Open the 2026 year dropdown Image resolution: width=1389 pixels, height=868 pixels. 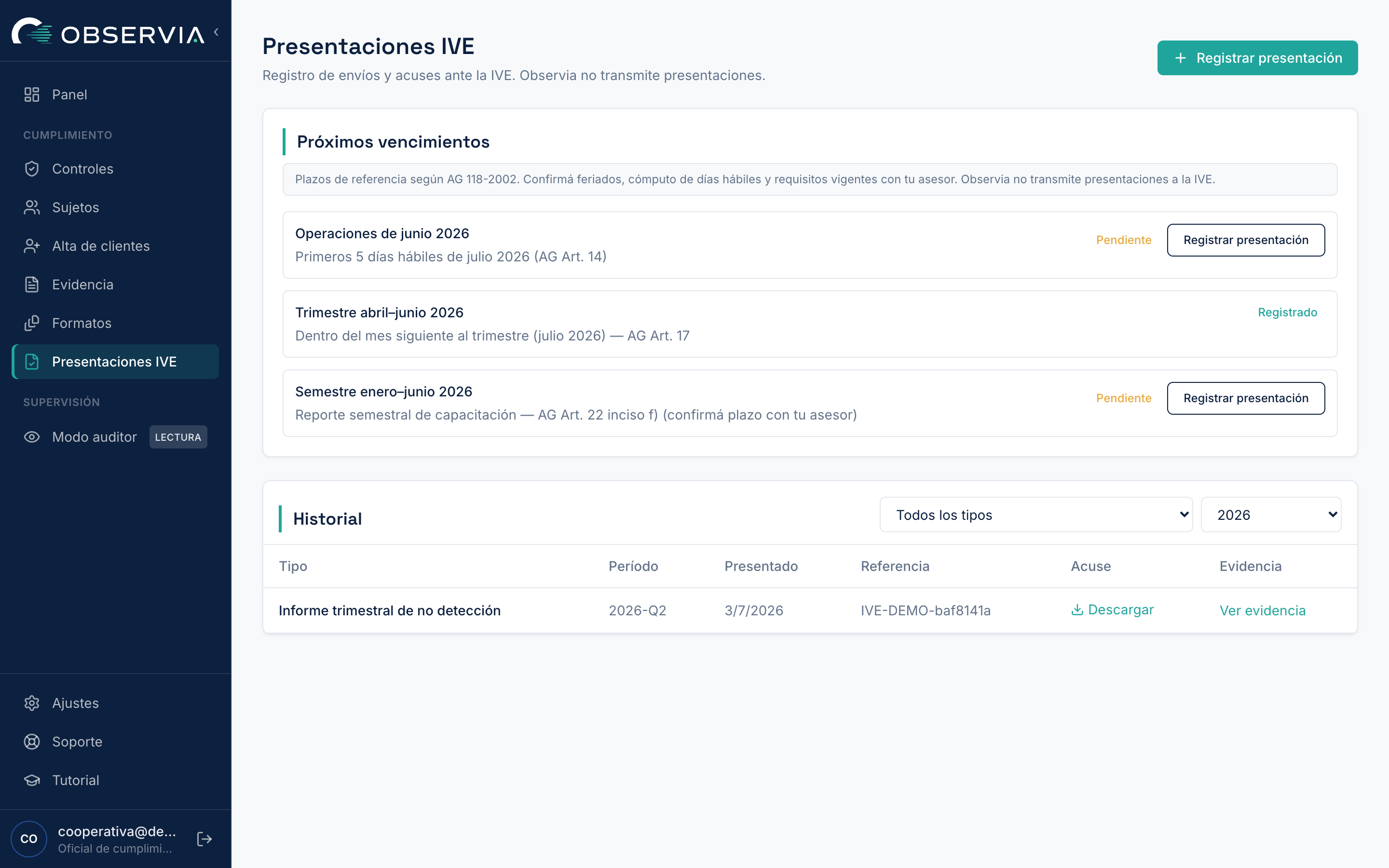(1271, 515)
